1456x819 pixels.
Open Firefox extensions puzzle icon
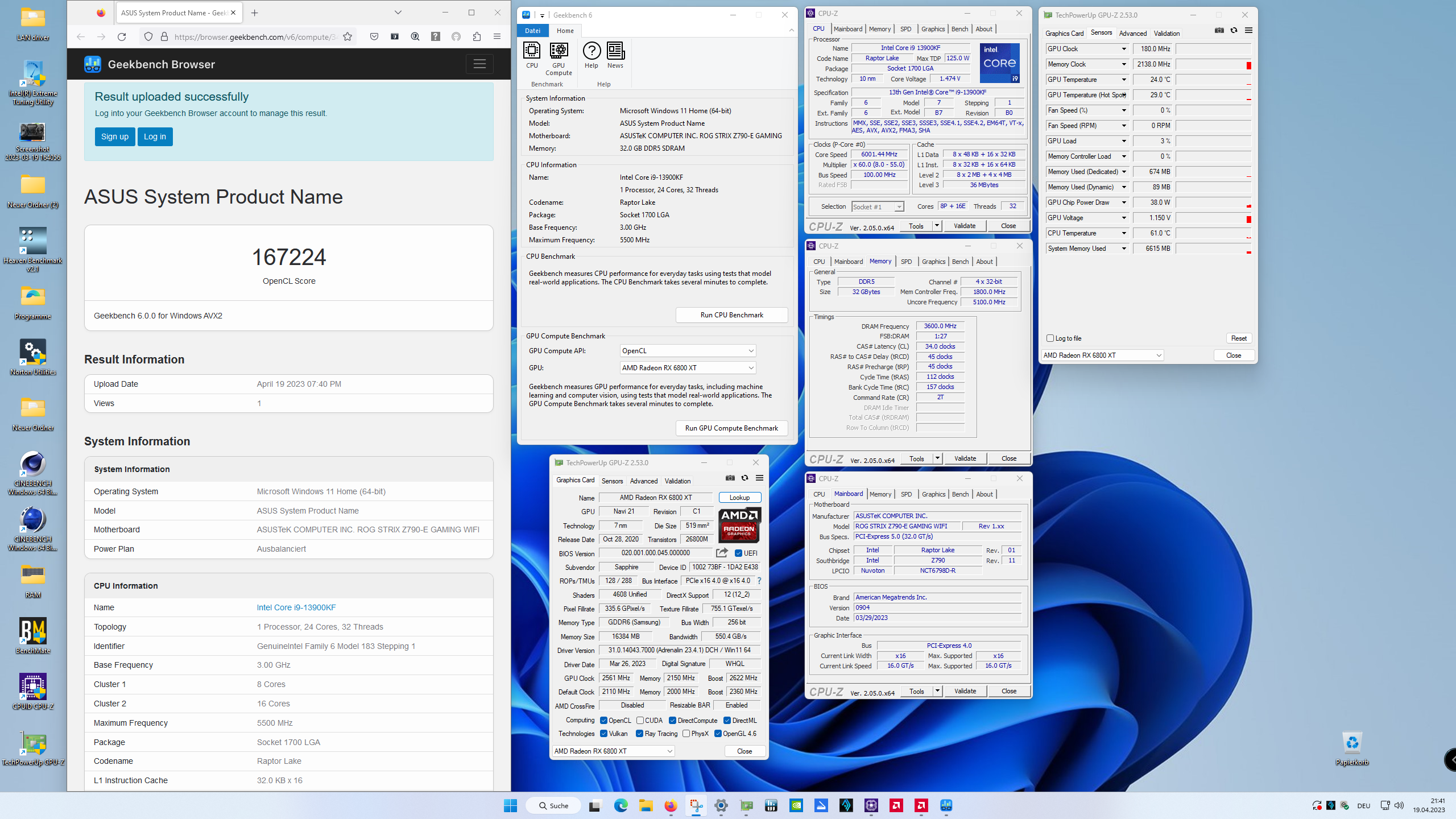(x=477, y=37)
